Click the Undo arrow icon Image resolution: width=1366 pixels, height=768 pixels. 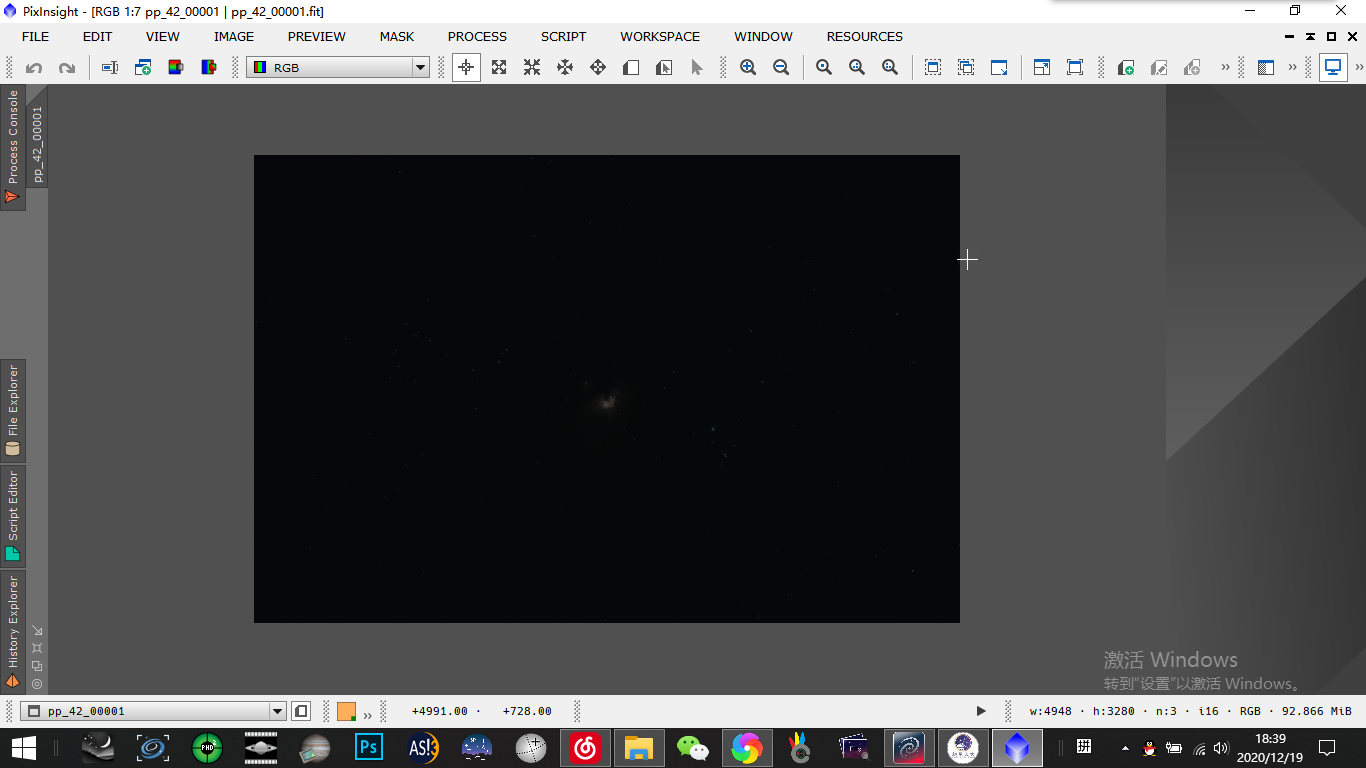(x=34, y=68)
